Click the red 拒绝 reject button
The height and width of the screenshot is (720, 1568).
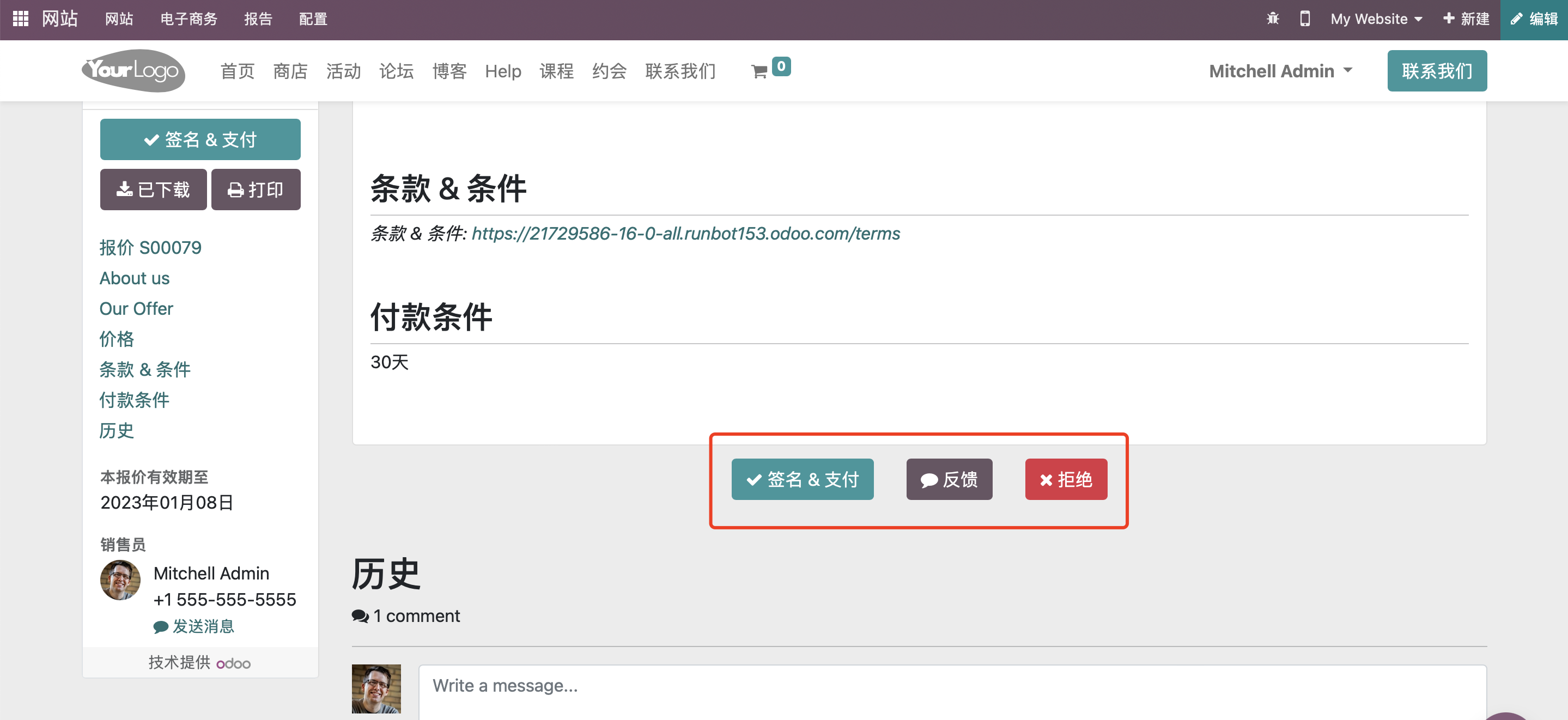[x=1066, y=479]
